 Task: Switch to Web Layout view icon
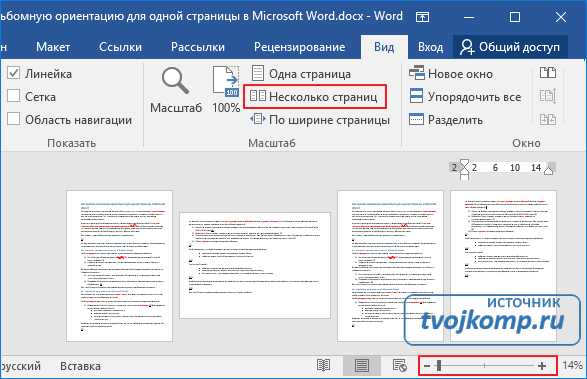pyautogui.click(x=399, y=365)
